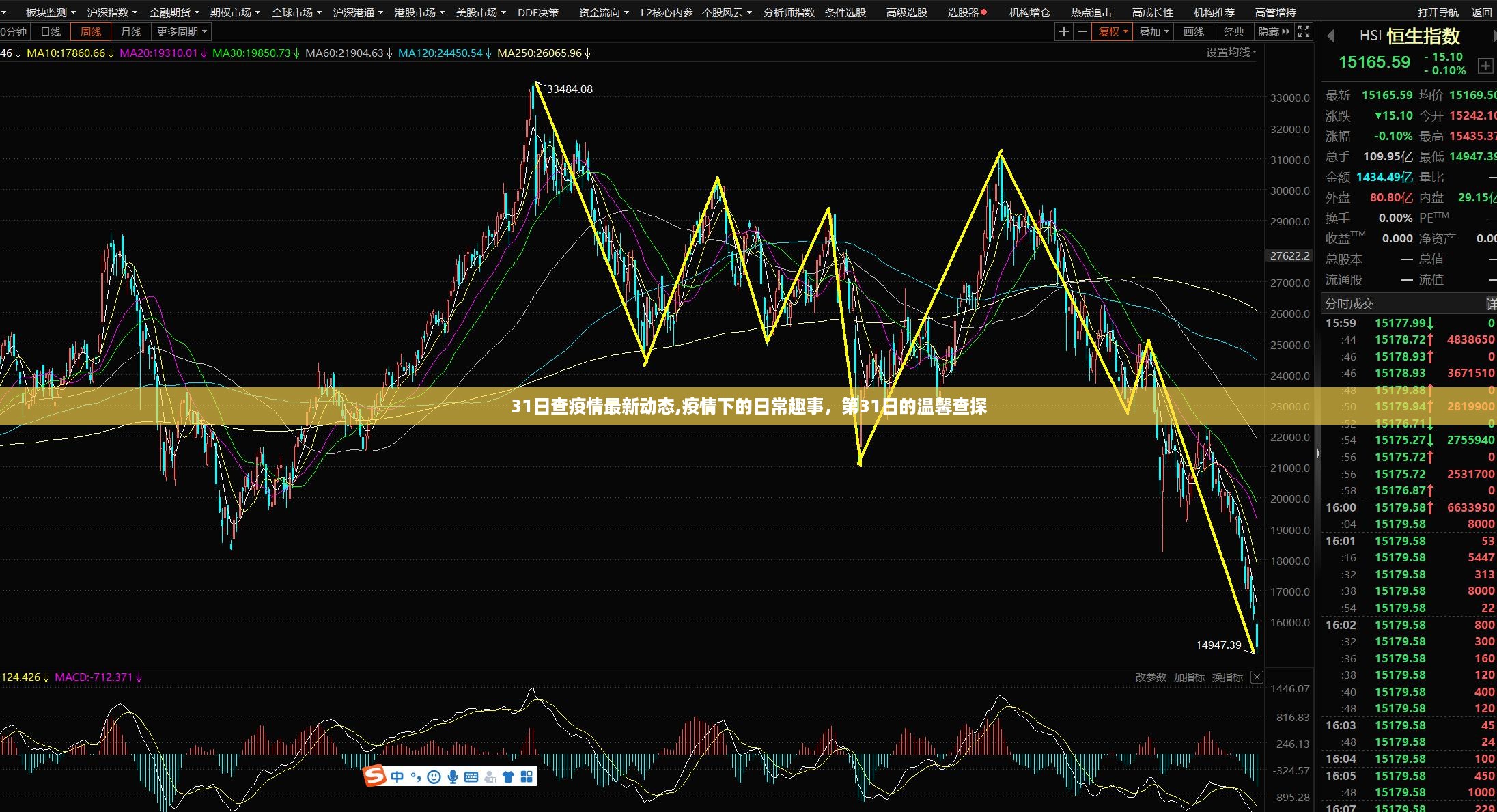
Task: Toggle Sogou Chinese/English input mode
Action: pyautogui.click(x=397, y=776)
